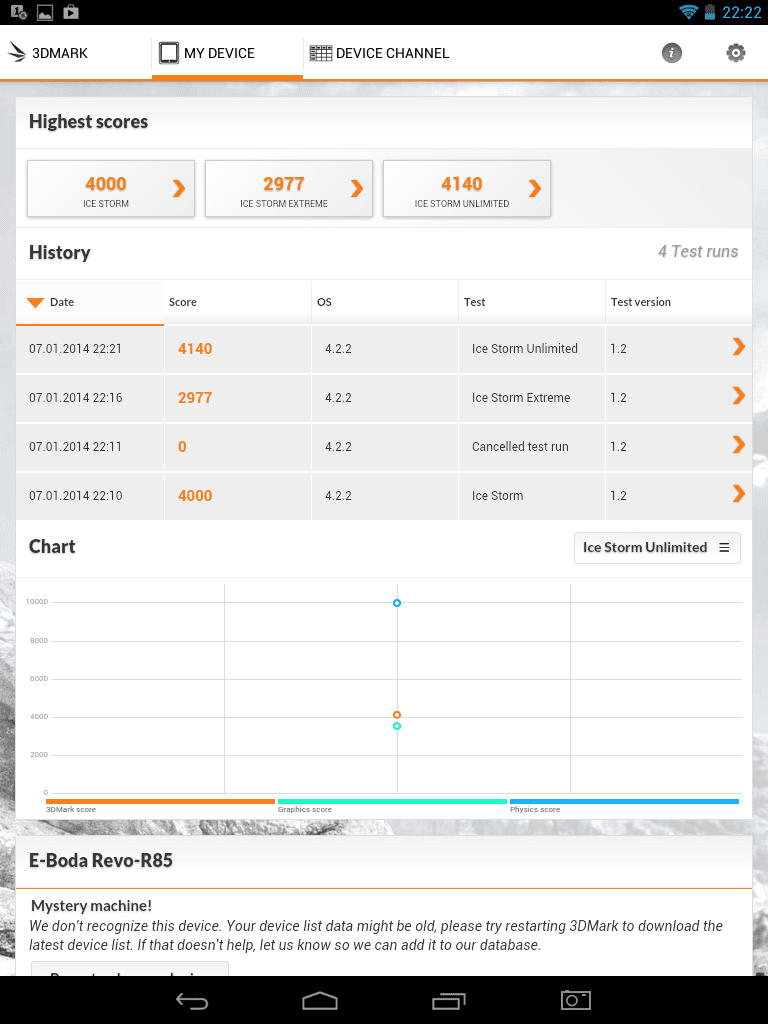Tap the 22:22 clock in status bar
This screenshot has height=1024, width=768.
742,12
